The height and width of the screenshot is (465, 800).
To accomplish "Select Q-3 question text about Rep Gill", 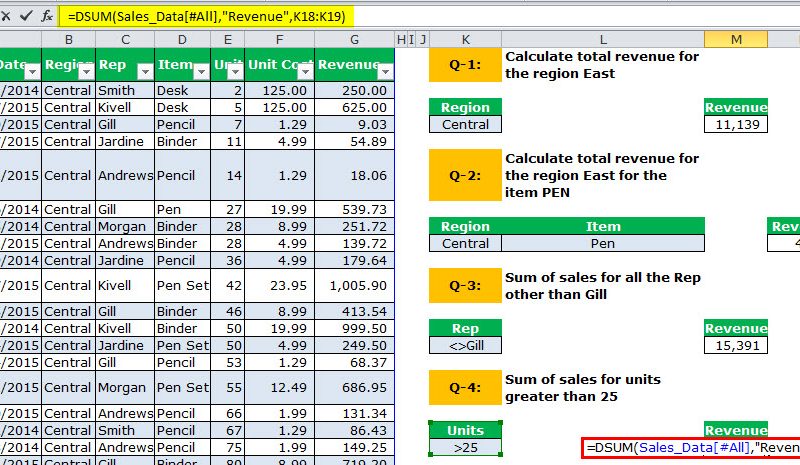I will [x=603, y=286].
